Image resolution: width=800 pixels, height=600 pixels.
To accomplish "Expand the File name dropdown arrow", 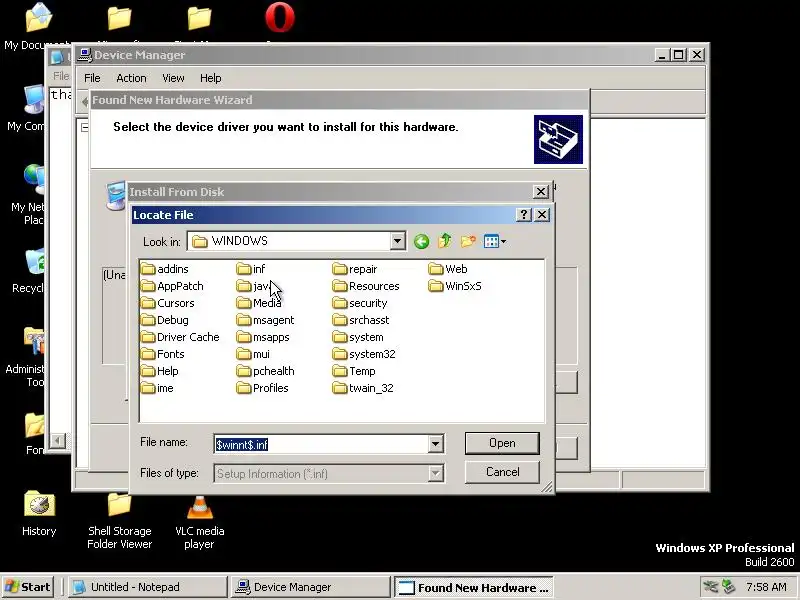I will (x=435, y=444).
